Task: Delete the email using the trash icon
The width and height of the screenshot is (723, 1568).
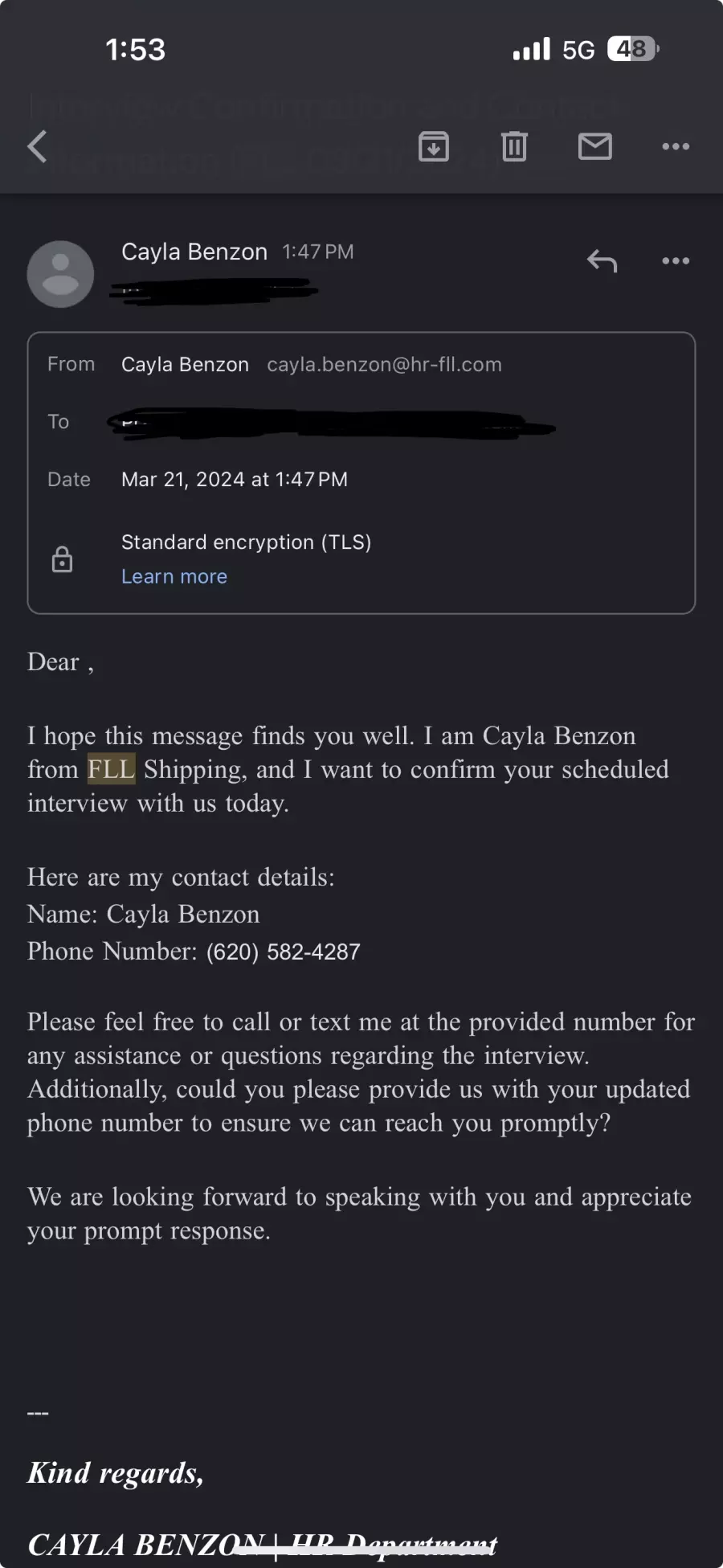Action: coord(514,146)
